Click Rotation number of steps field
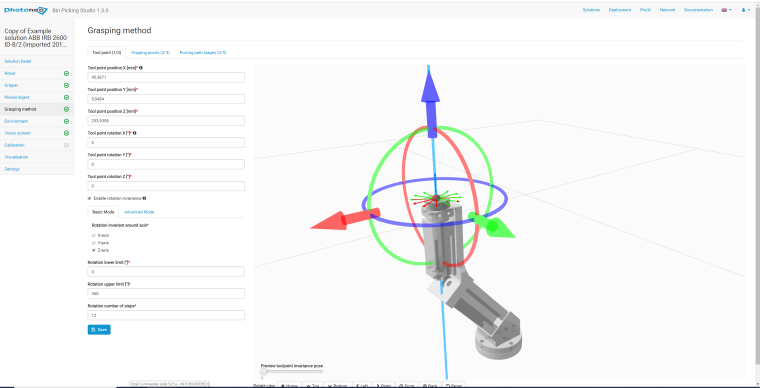The image size is (760, 388). (166, 315)
